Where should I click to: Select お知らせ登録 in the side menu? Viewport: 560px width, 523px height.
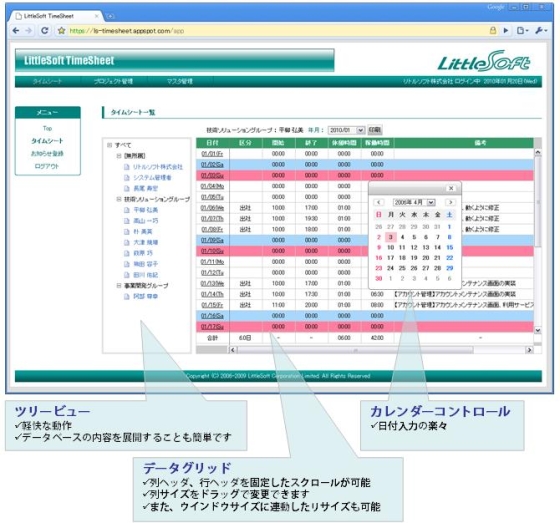[47, 154]
